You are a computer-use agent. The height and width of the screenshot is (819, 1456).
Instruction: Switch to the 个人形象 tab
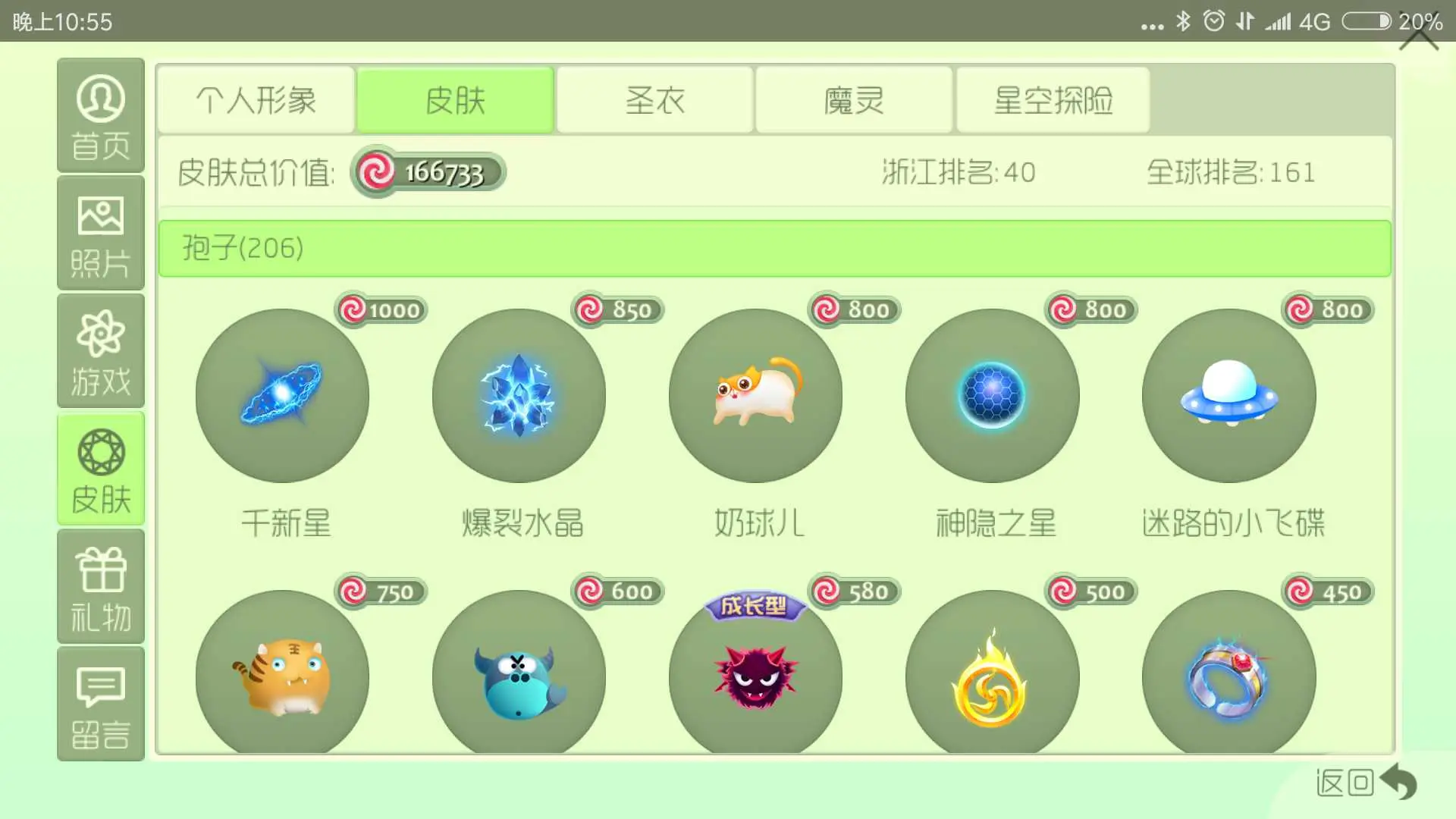[x=256, y=100]
